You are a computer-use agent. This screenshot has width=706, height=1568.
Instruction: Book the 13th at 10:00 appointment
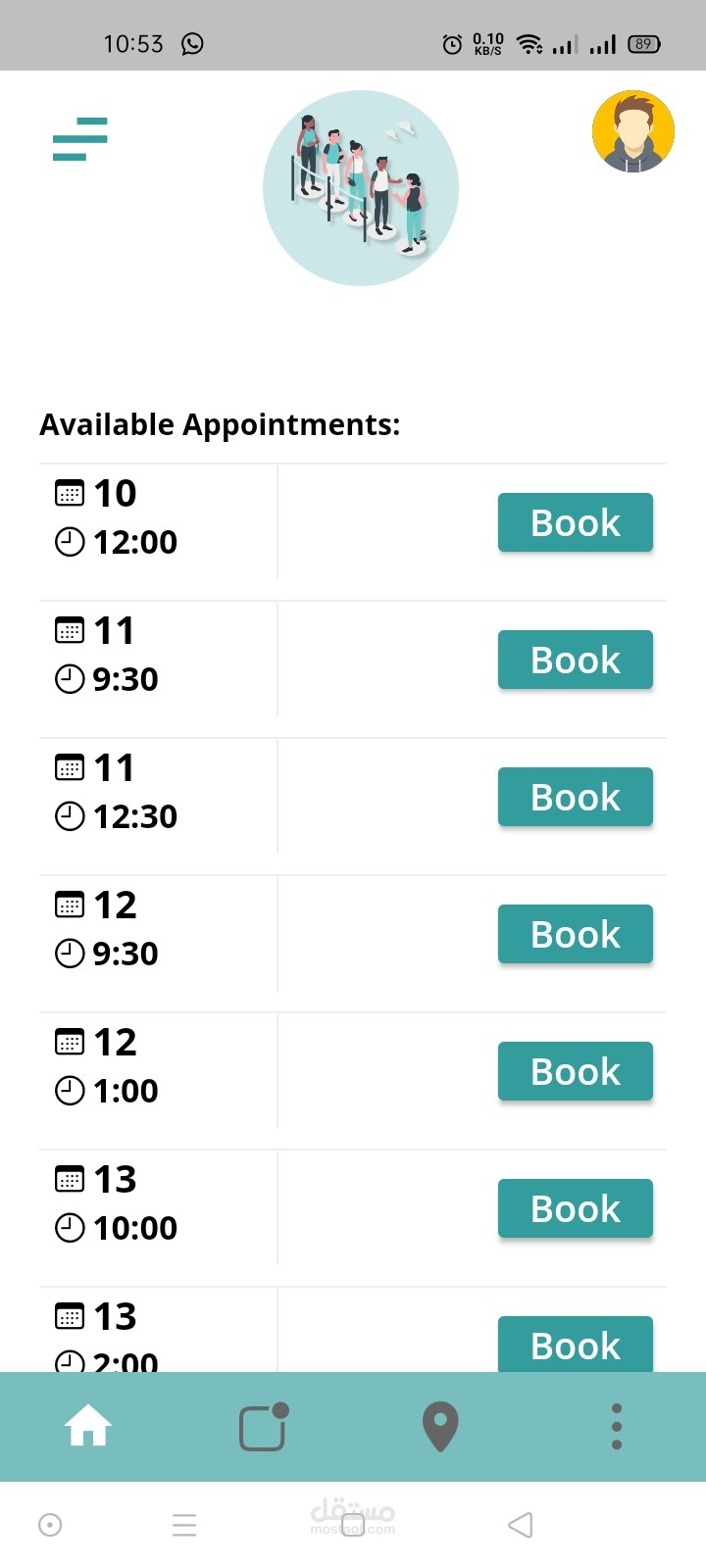pos(576,1208)
